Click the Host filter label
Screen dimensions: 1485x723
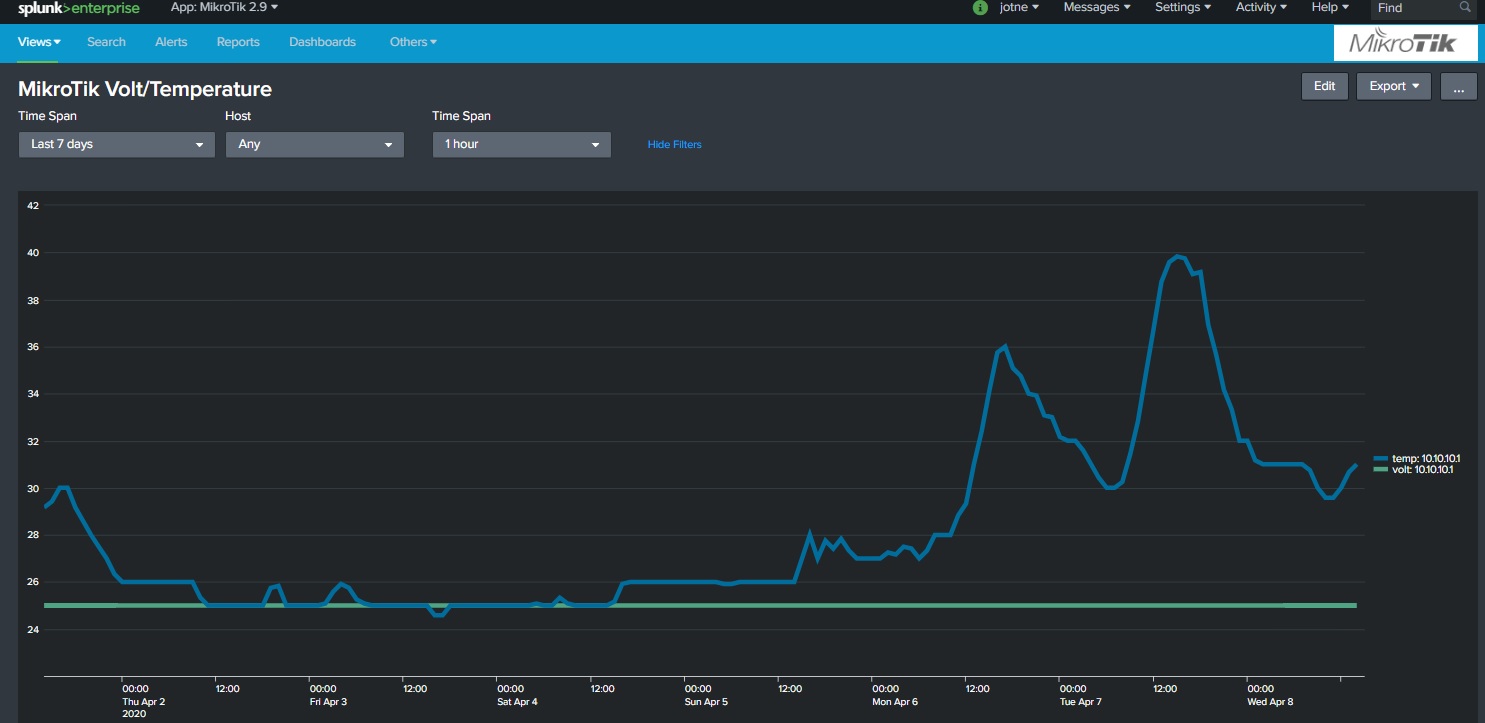pyautogui.click(x=238, y=116)
